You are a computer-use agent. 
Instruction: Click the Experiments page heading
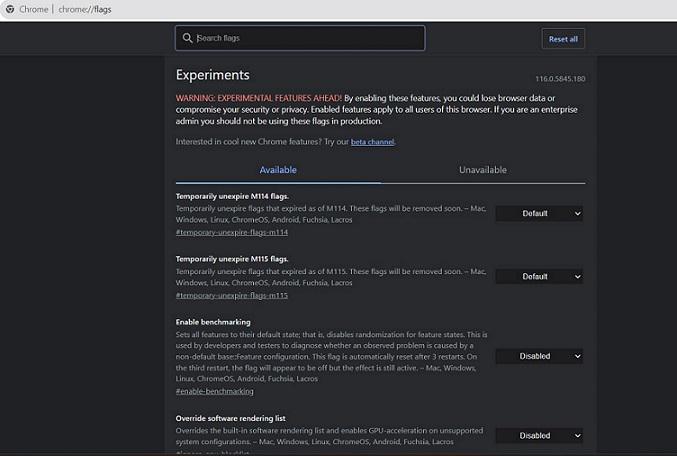[x=212, y=75]
